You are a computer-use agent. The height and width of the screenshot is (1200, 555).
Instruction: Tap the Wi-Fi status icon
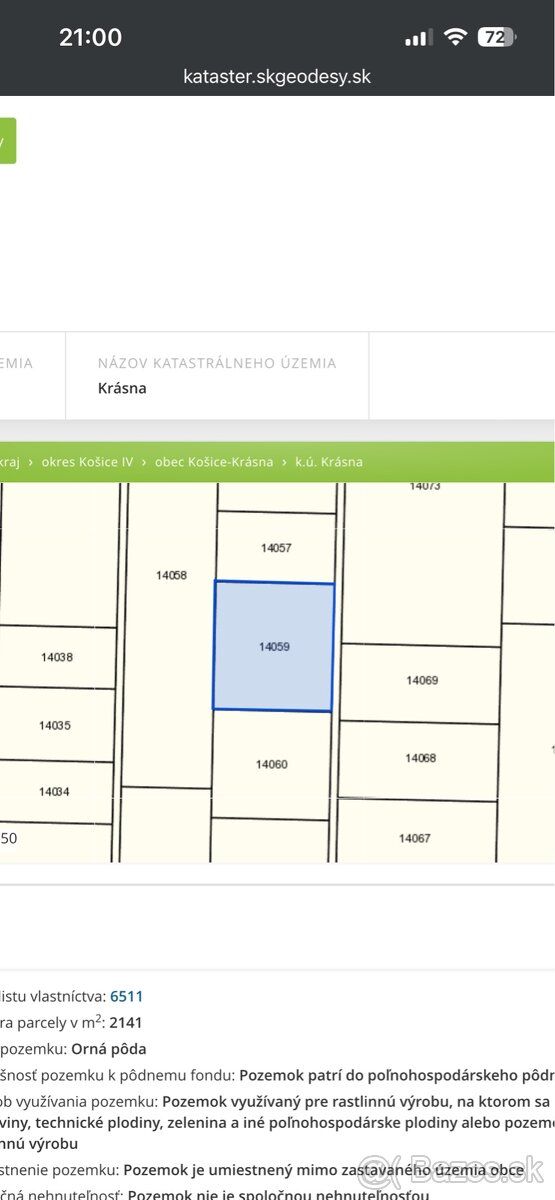[x=456, y=37]
